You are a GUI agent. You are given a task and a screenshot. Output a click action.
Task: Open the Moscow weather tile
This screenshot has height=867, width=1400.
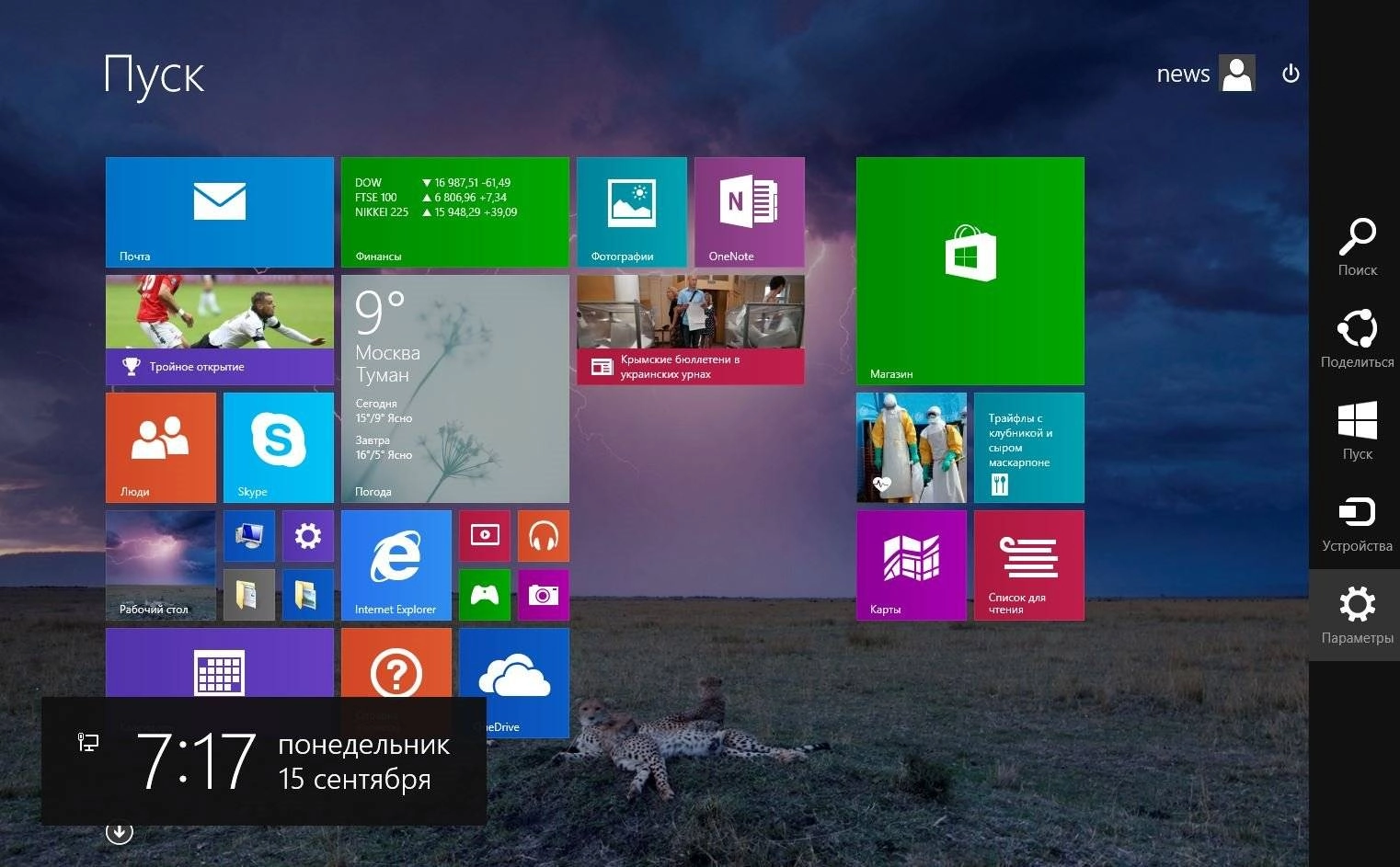tap(455, 389)
